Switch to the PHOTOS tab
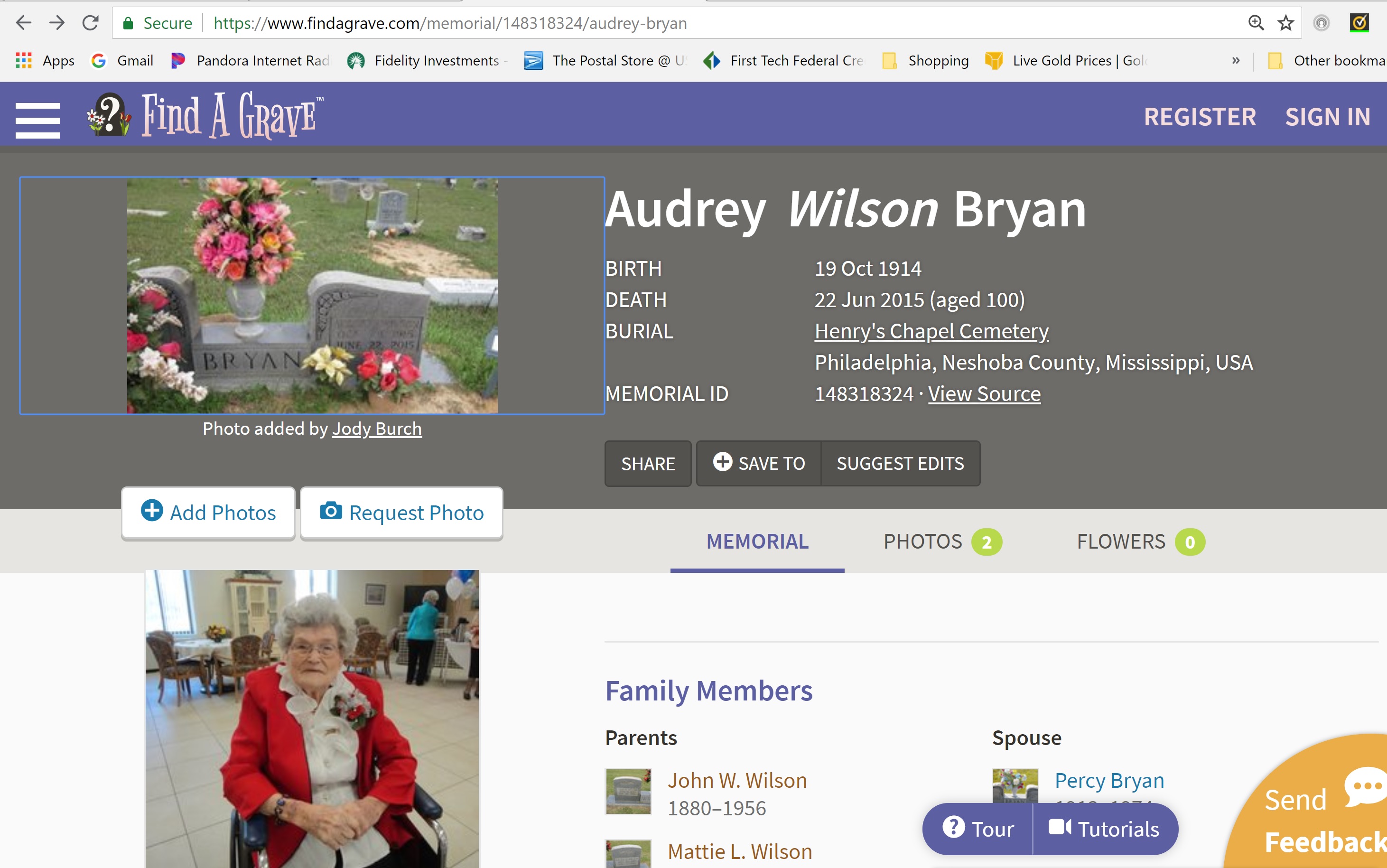This screenshot has height=868, width=1387. pyautogui.click(x=942, y=541)
